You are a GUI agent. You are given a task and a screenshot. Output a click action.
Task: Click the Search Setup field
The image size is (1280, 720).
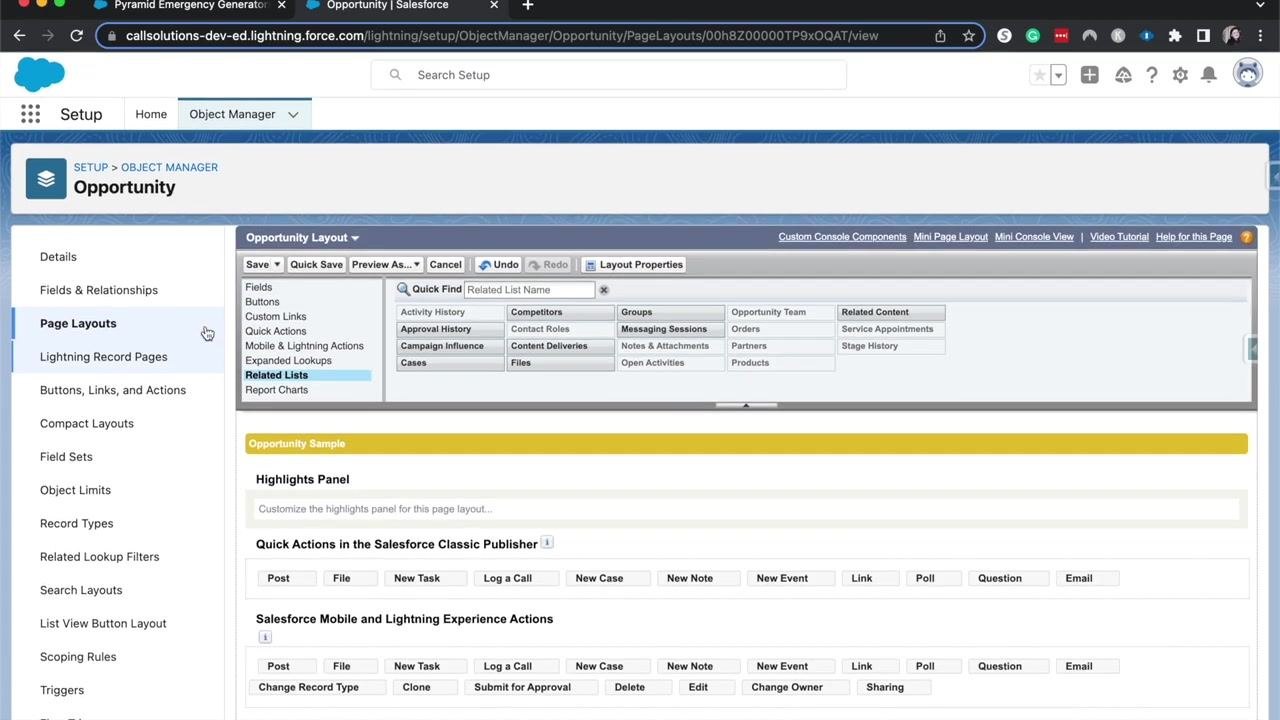pos(608,75)
